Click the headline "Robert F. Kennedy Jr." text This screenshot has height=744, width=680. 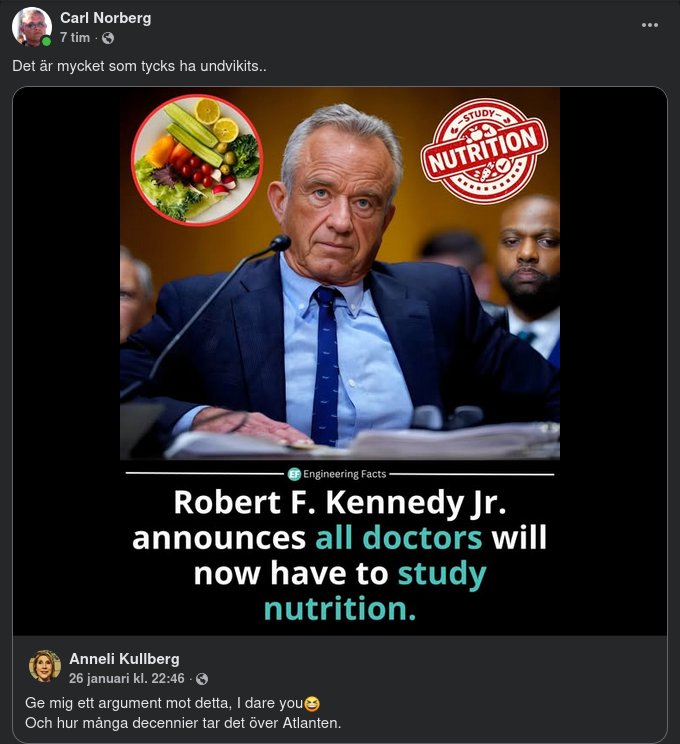339,501
